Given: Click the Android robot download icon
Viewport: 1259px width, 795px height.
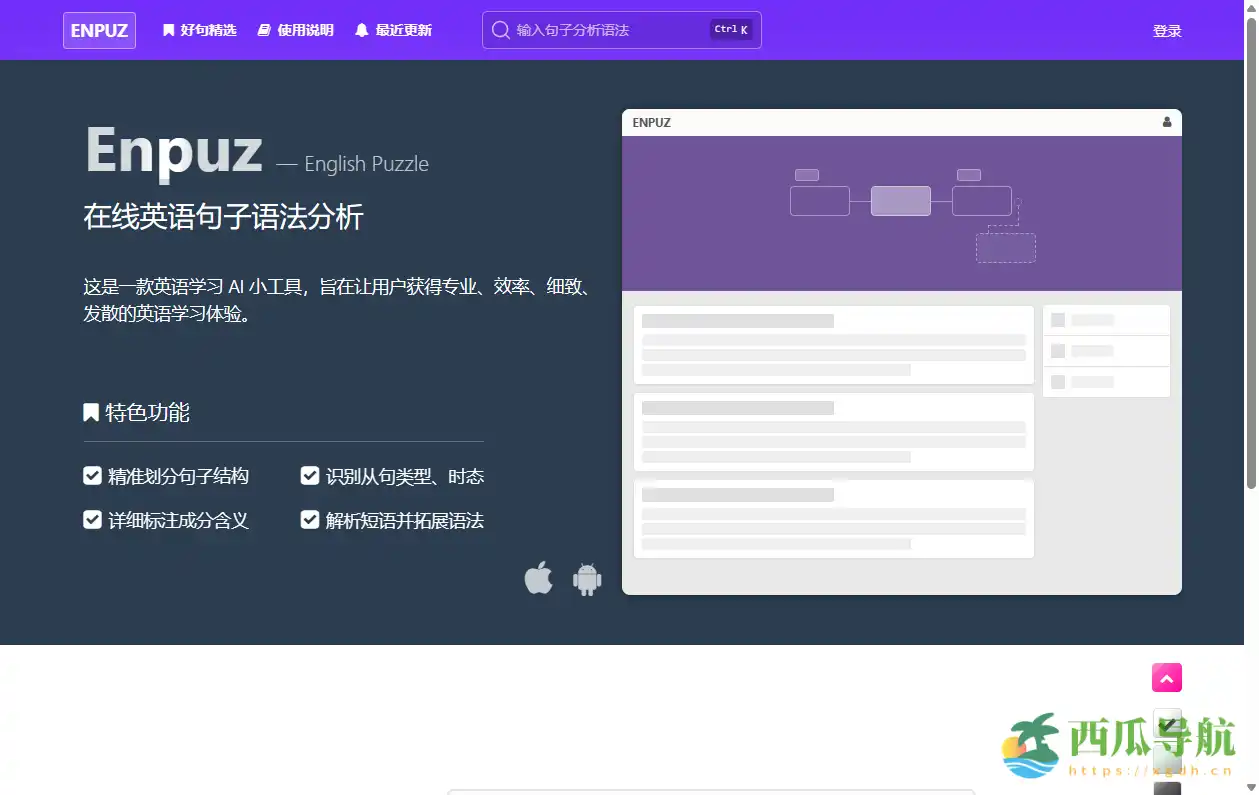Looking at the screenshot, I should click(587, 578).
